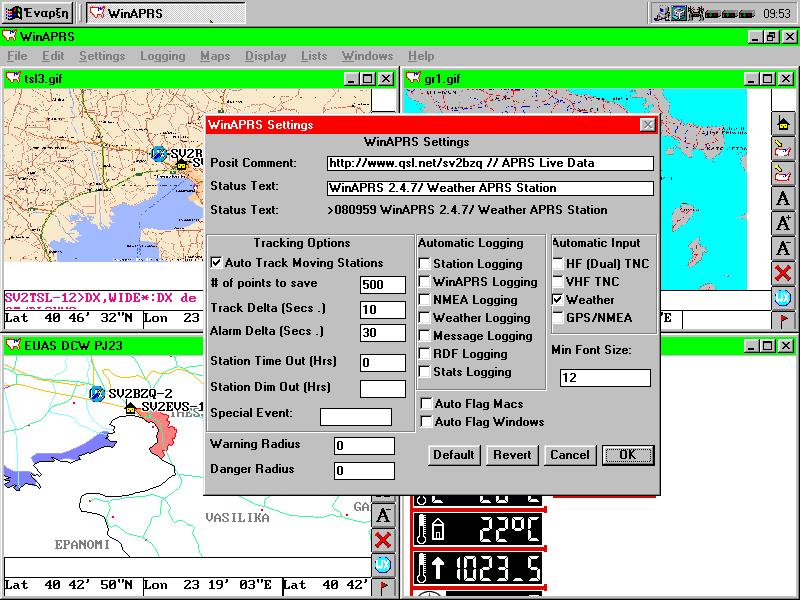
Task: Enable Auto Flag Windows checkbox
Action: coord(426,421)
